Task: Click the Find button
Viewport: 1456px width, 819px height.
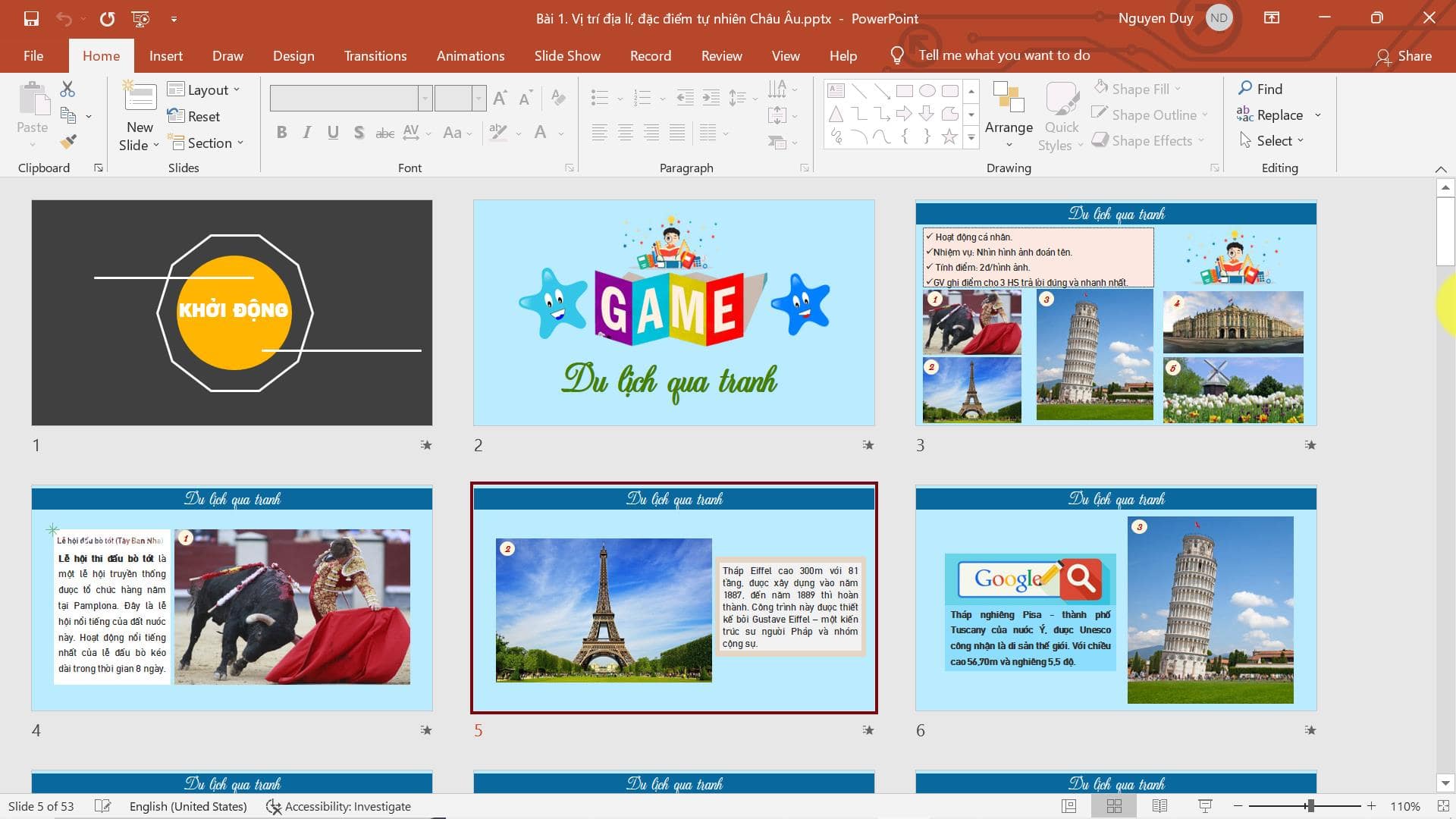Action: coord(1260,89)
